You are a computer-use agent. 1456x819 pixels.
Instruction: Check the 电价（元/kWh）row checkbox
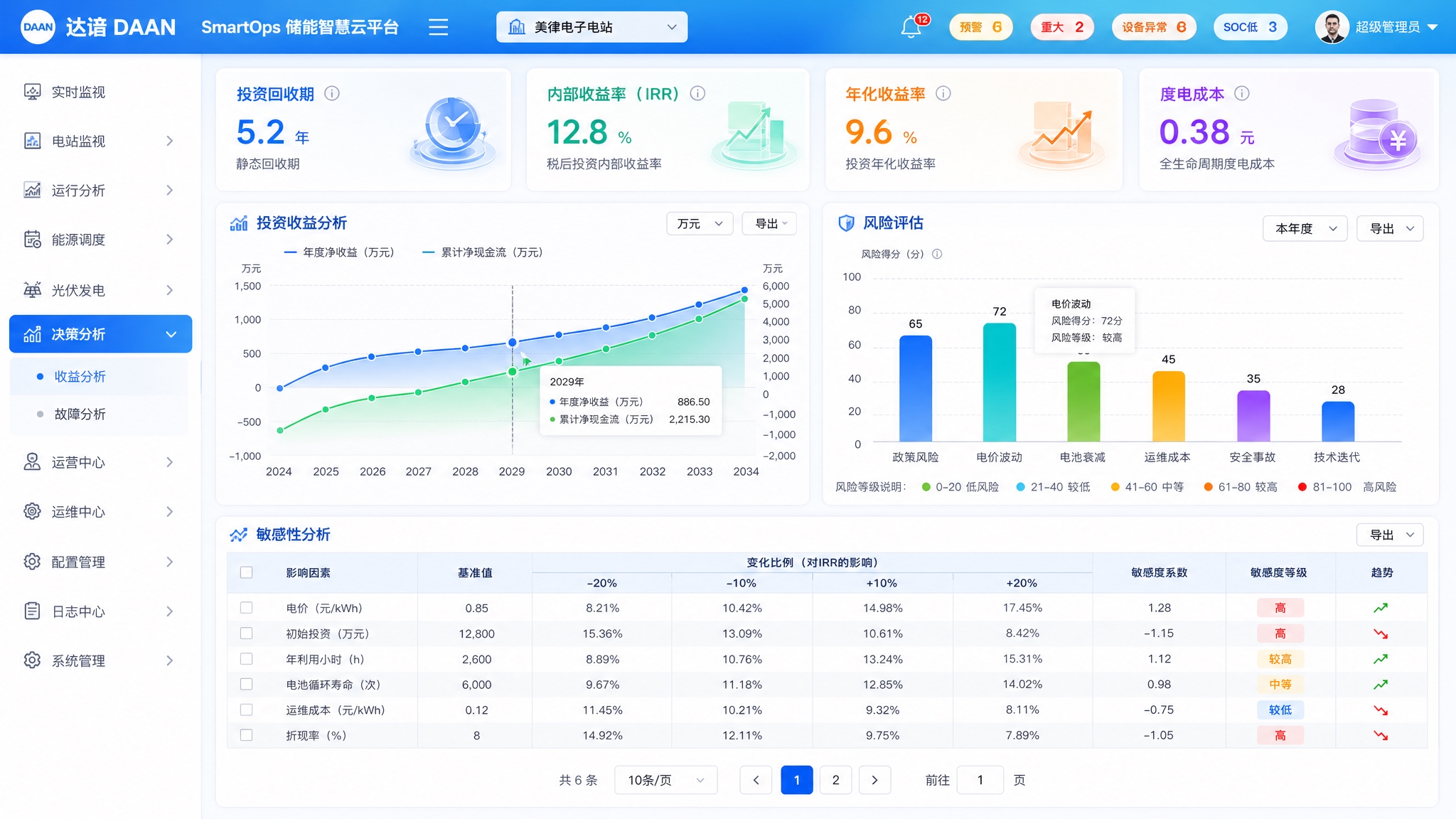pyautogui.click(x=247, y=608)
